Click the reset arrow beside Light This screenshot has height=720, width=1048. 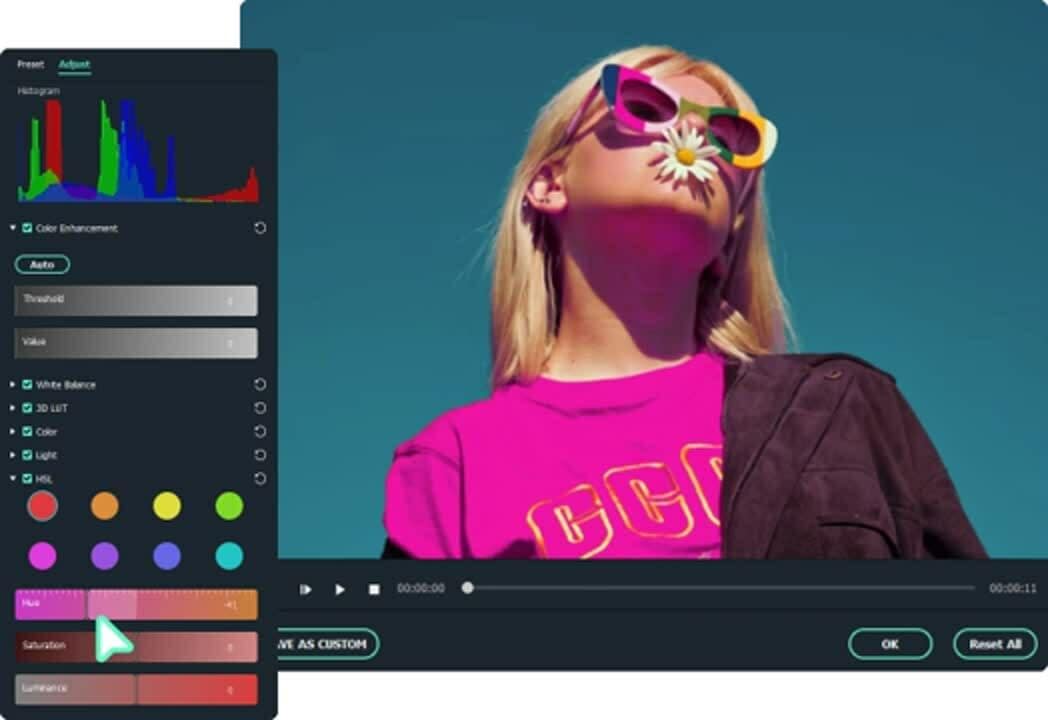(x=260, y=455)
